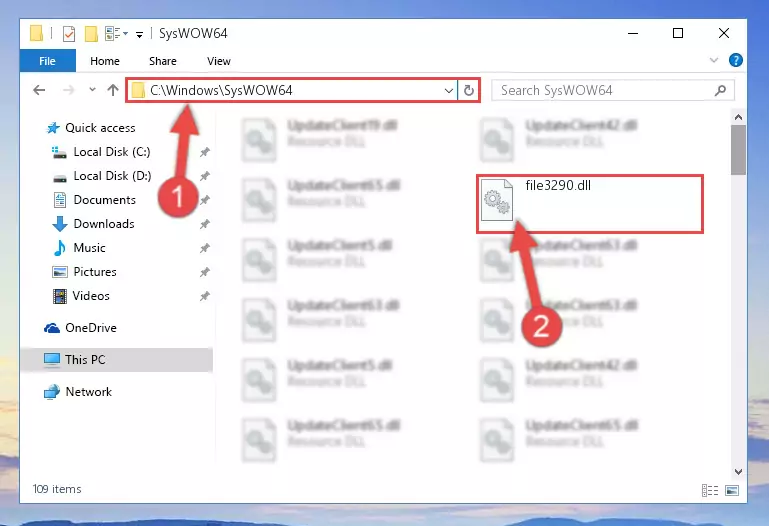Click the Search SysWOW64 field

(613, 90)
